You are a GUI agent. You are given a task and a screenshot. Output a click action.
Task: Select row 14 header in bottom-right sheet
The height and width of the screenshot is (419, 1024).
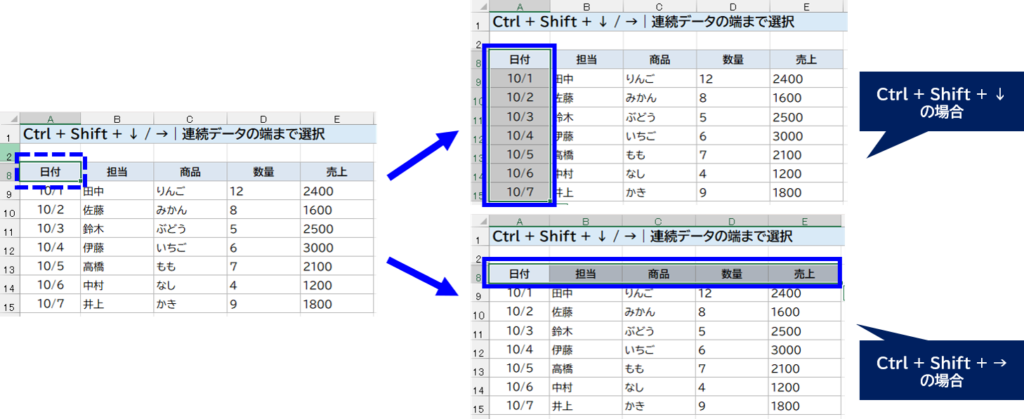point(480,390)
